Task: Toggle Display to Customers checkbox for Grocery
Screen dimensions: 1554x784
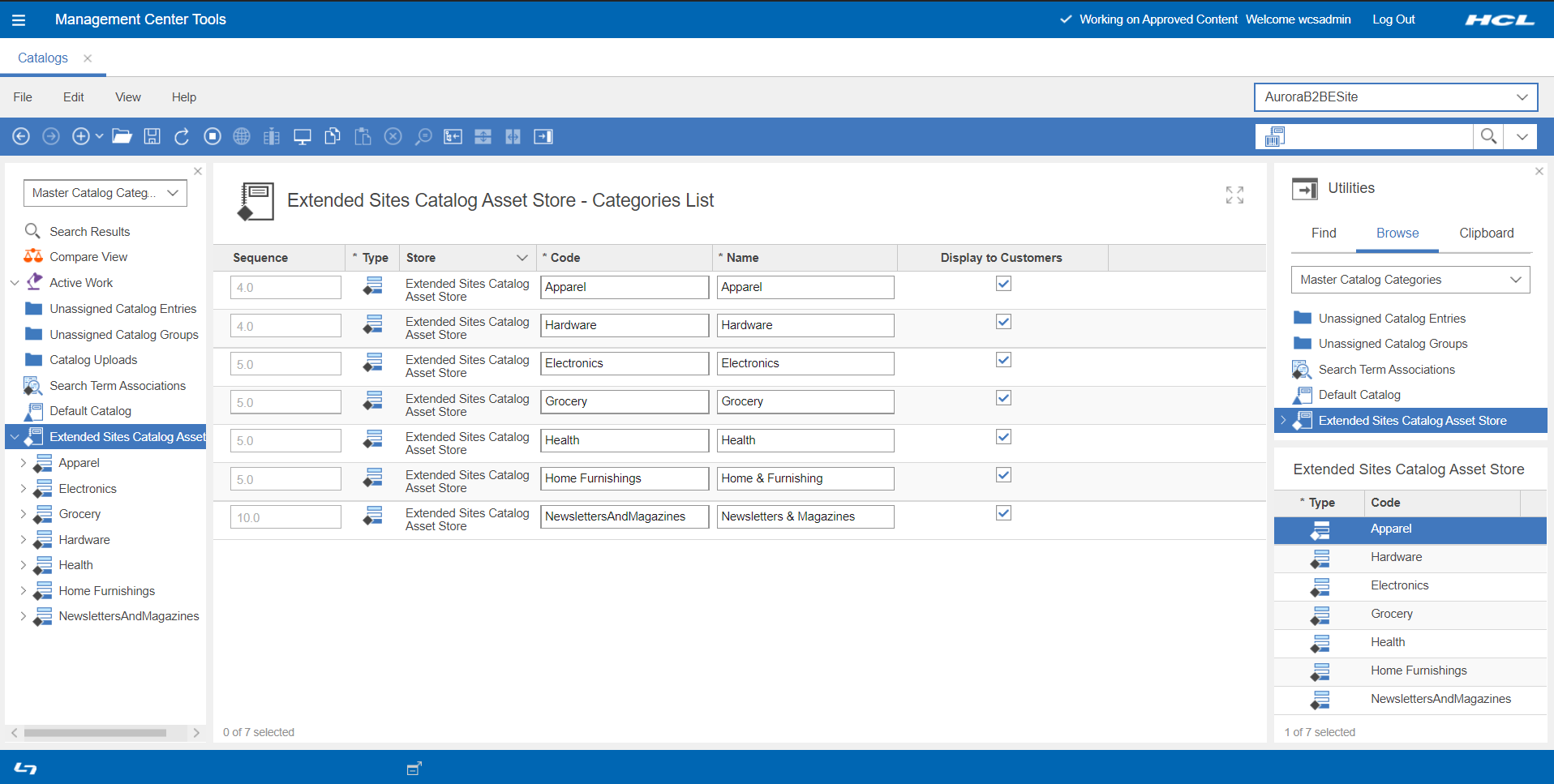Action: [x=1003, y=398]
